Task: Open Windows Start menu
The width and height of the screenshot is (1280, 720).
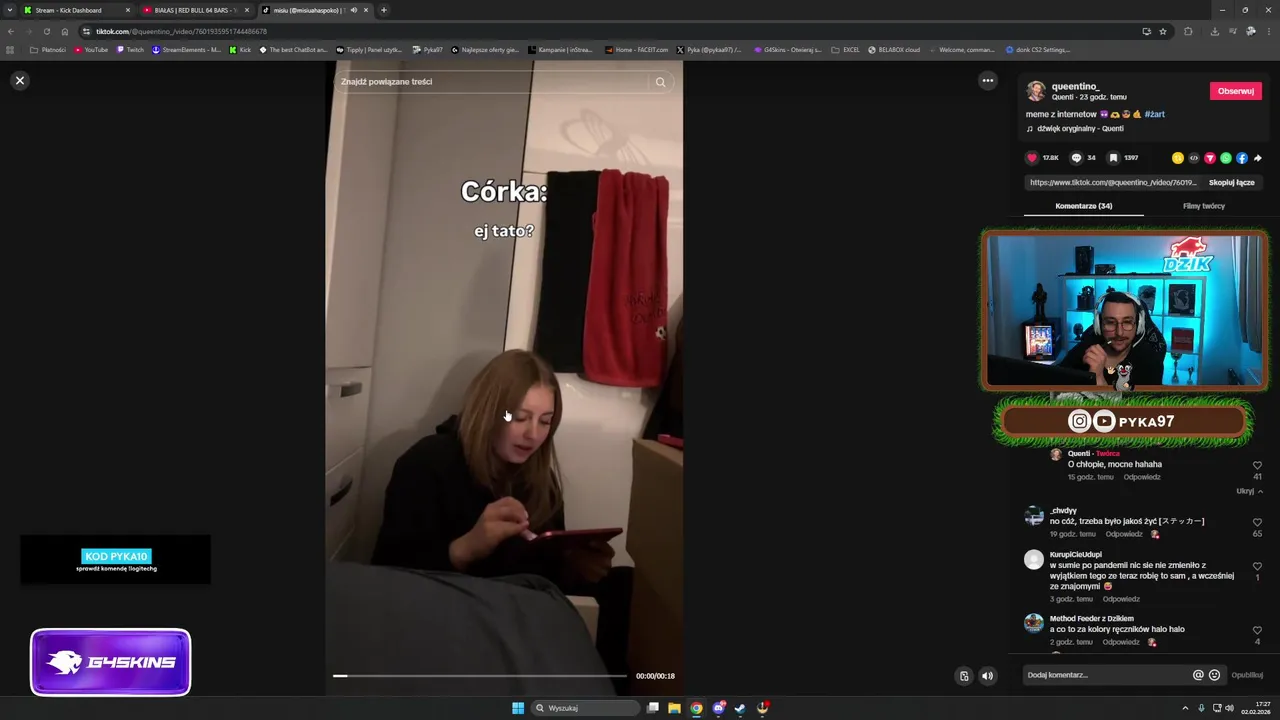Action: click(x=518, y=708)
